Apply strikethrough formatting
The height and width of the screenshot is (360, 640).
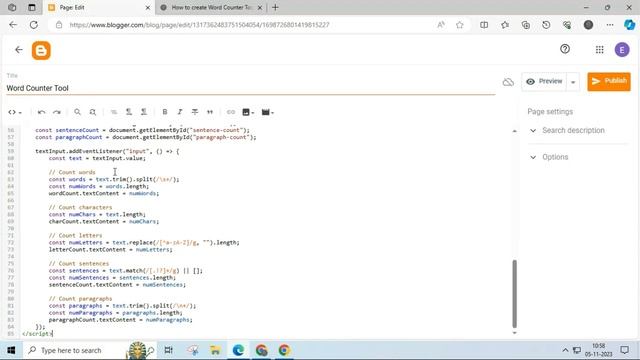click(x=195, y=112)
